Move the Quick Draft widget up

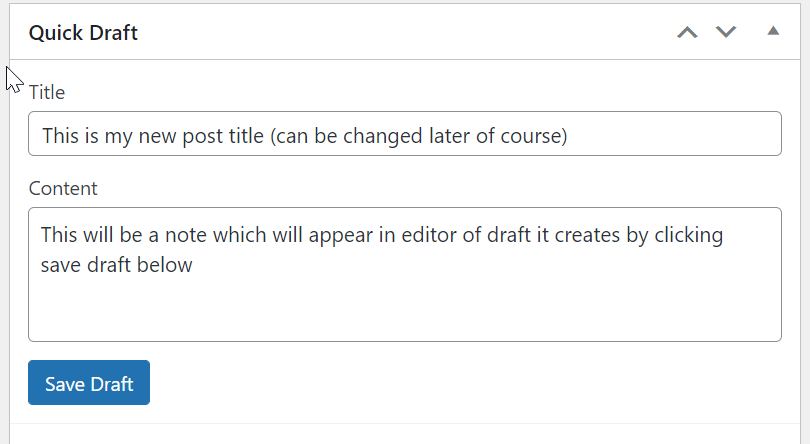pos(687,33)
